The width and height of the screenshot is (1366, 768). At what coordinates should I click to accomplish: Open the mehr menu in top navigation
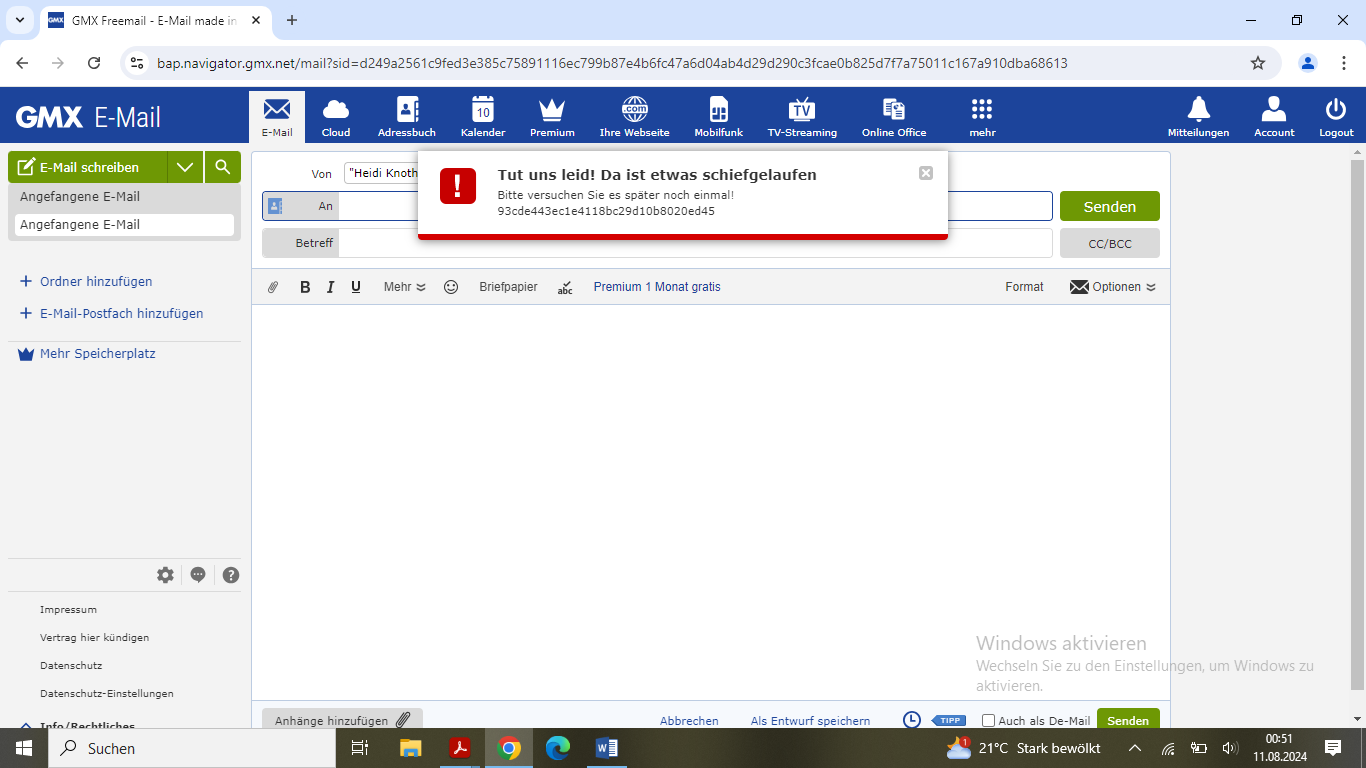(982, 116)
